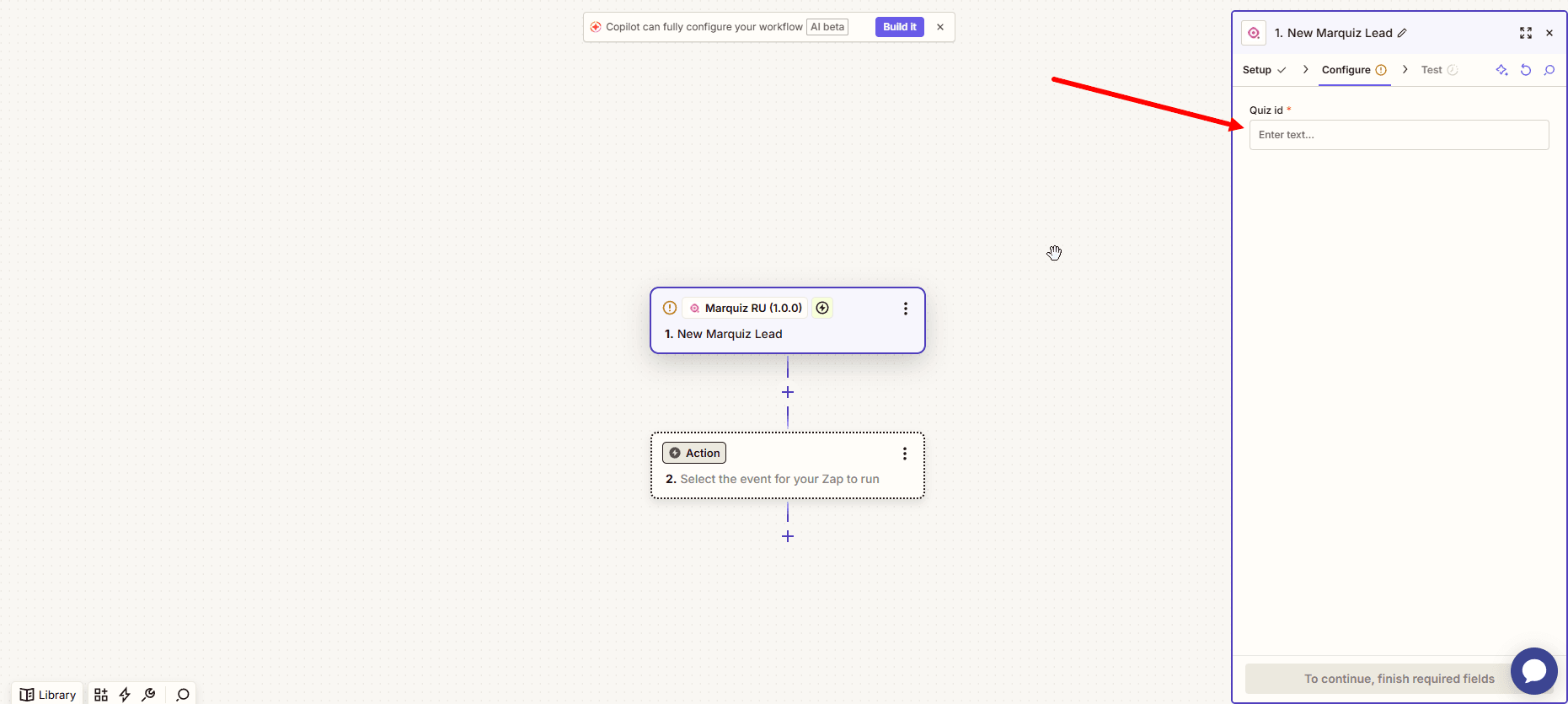Image resolution: width=1568 pixels, height=704 pixels.
Task: Rename step via pencil edit icon
Action: (x=1402, y=33)
